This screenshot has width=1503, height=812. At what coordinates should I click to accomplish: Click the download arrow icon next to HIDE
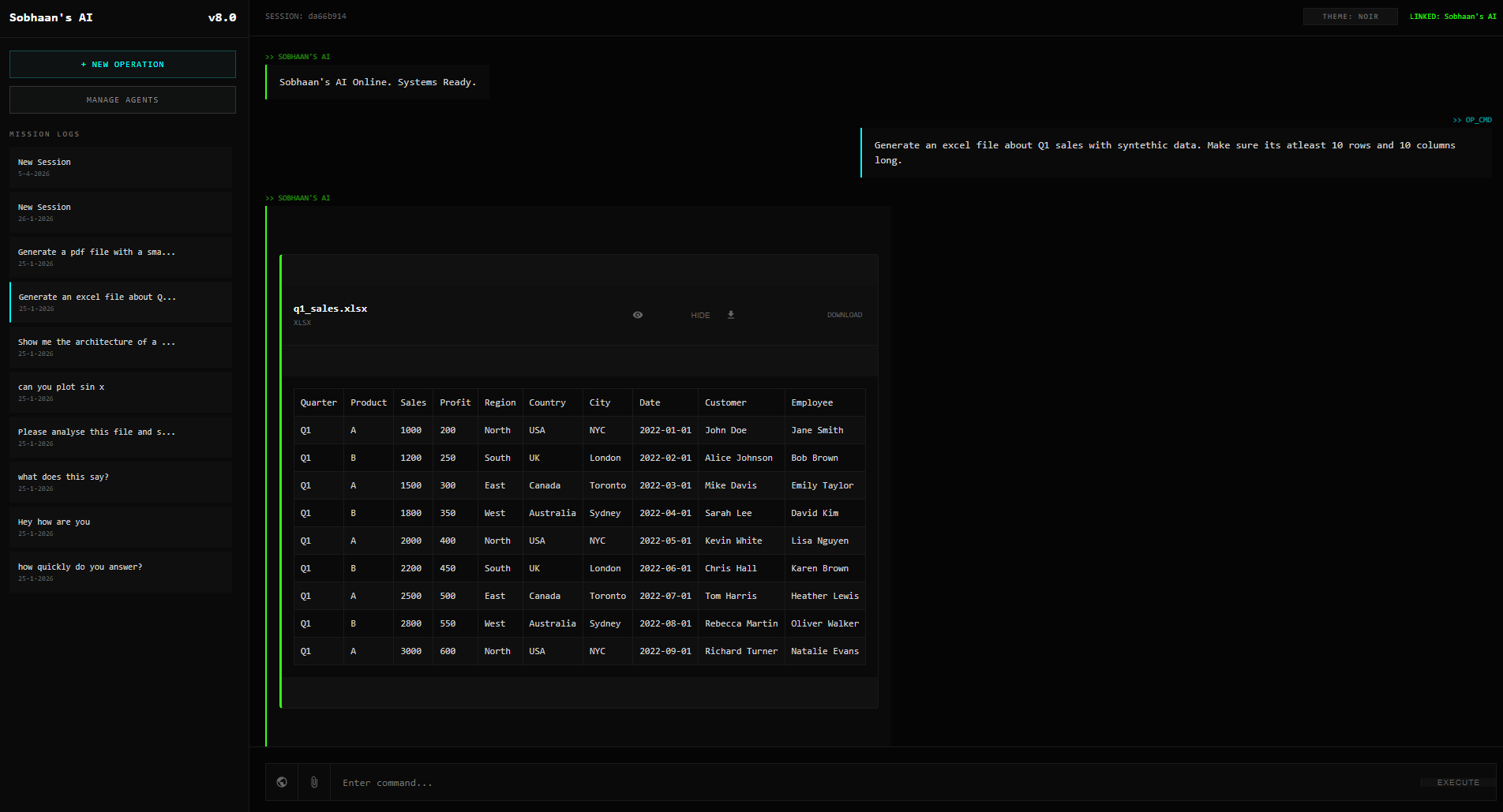[x=731, y=314]
